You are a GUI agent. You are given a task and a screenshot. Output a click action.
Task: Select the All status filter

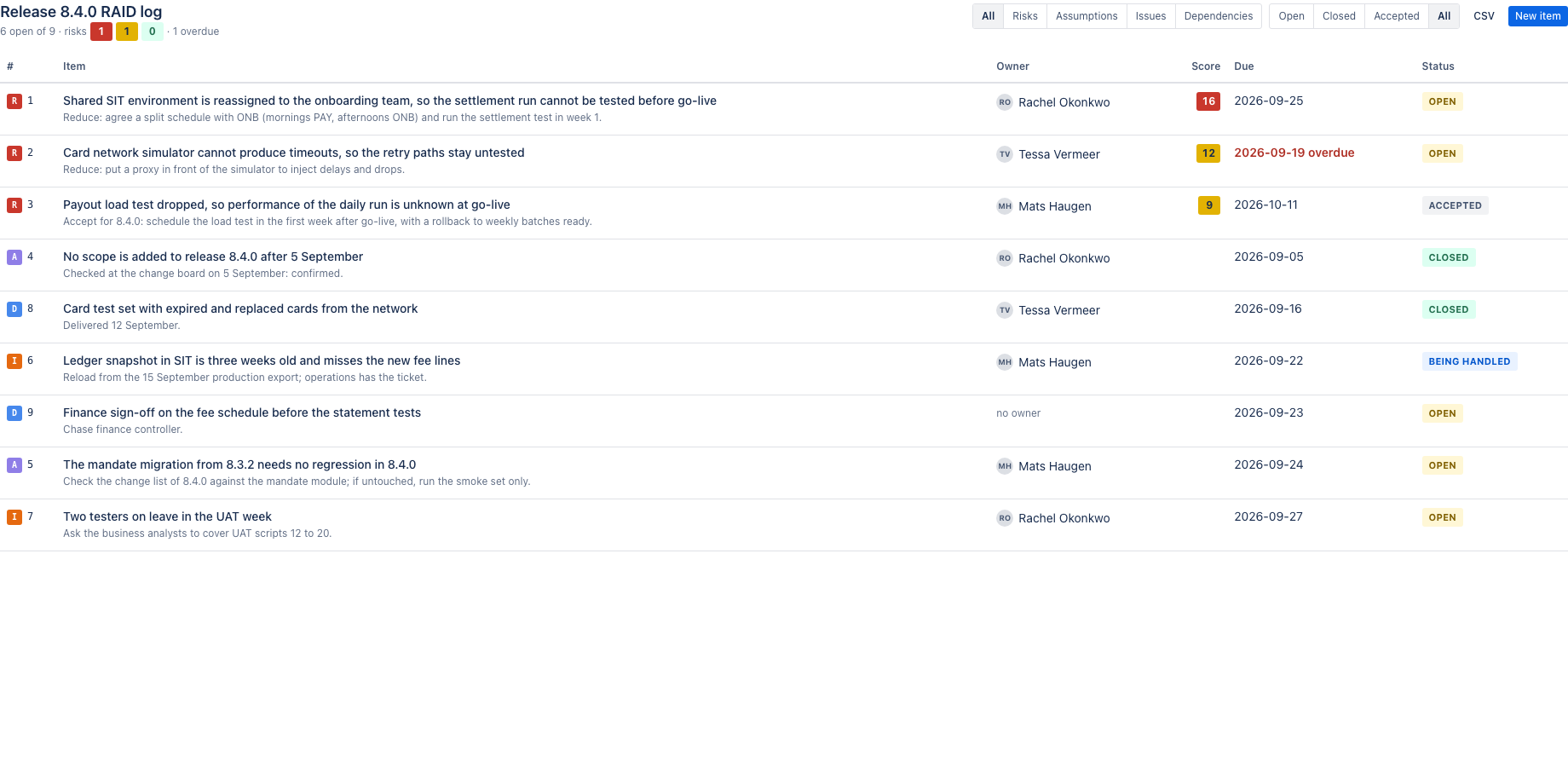click(1444, 16)
